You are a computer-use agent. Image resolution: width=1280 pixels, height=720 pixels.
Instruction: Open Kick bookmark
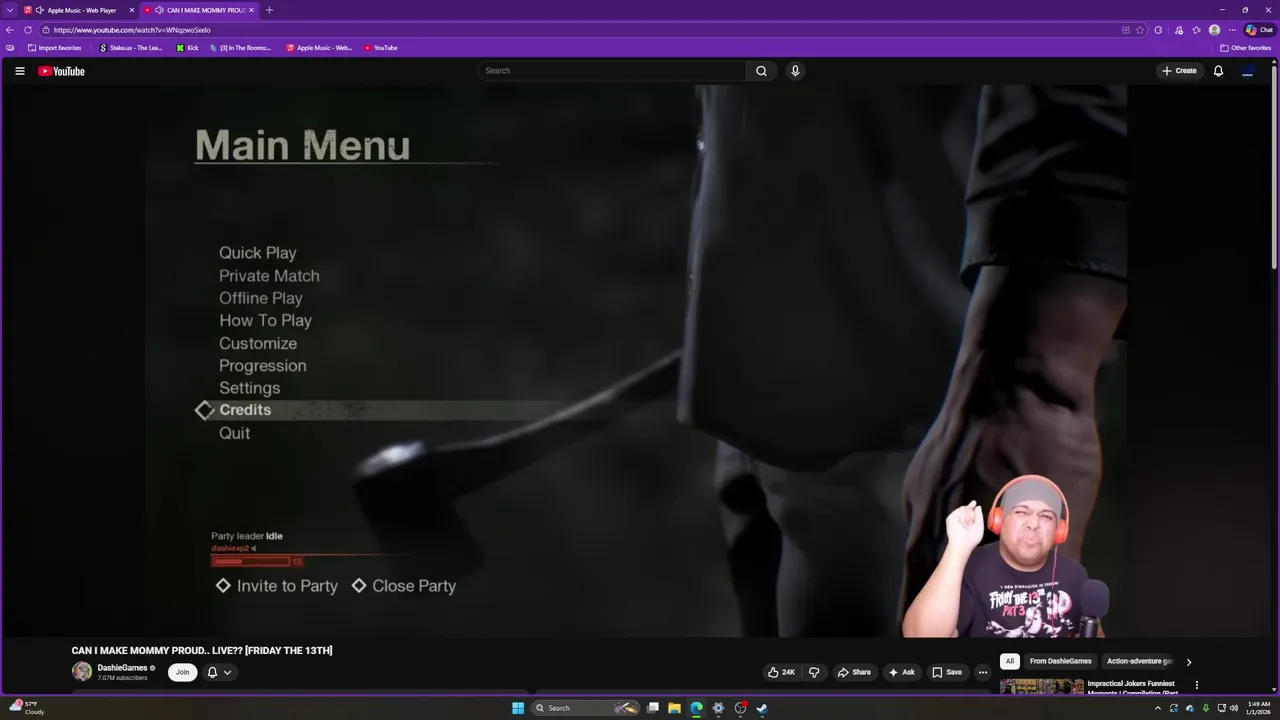[x=187, y=48]
